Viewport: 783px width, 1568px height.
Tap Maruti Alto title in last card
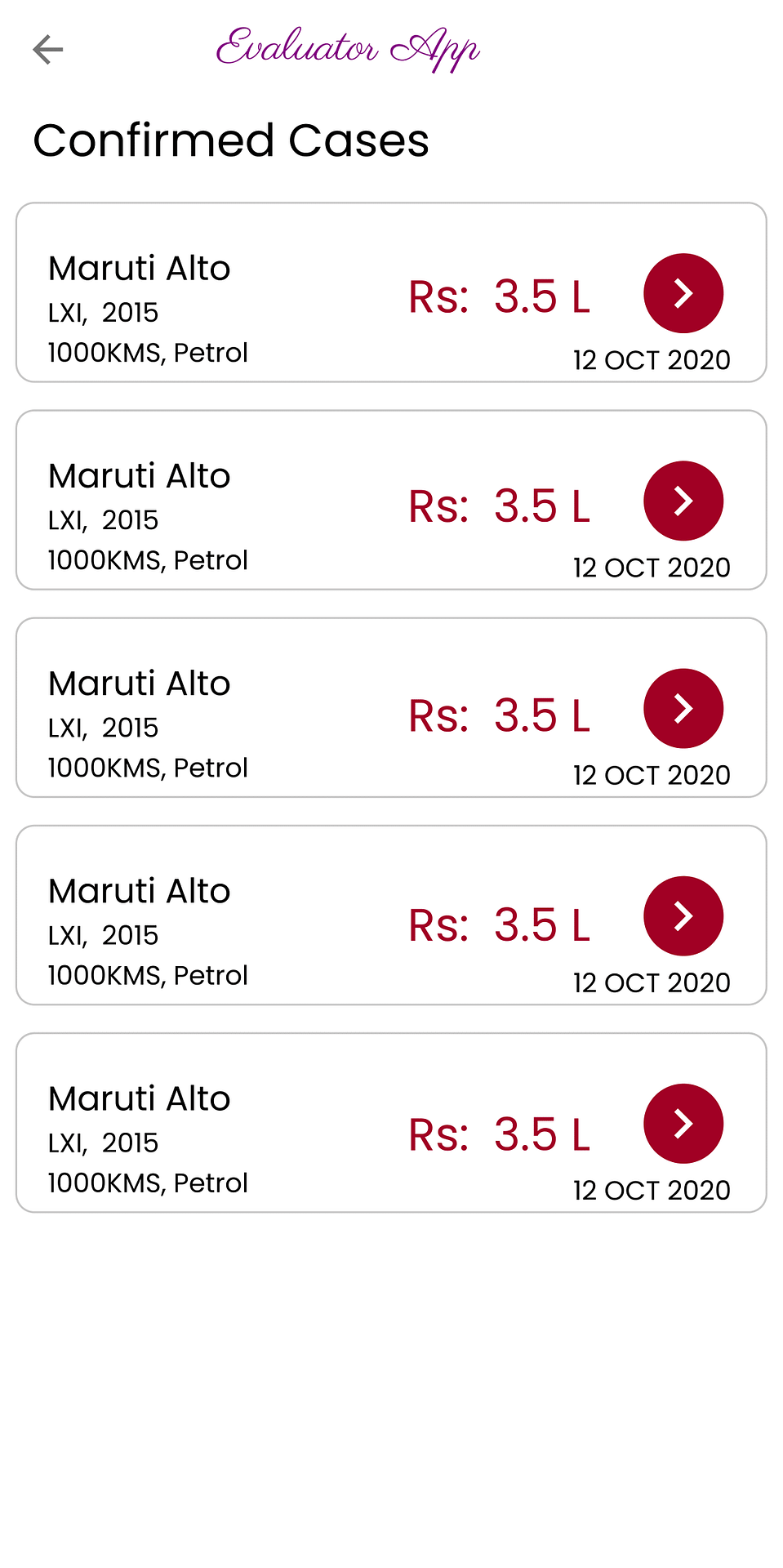pos(140,1098)
